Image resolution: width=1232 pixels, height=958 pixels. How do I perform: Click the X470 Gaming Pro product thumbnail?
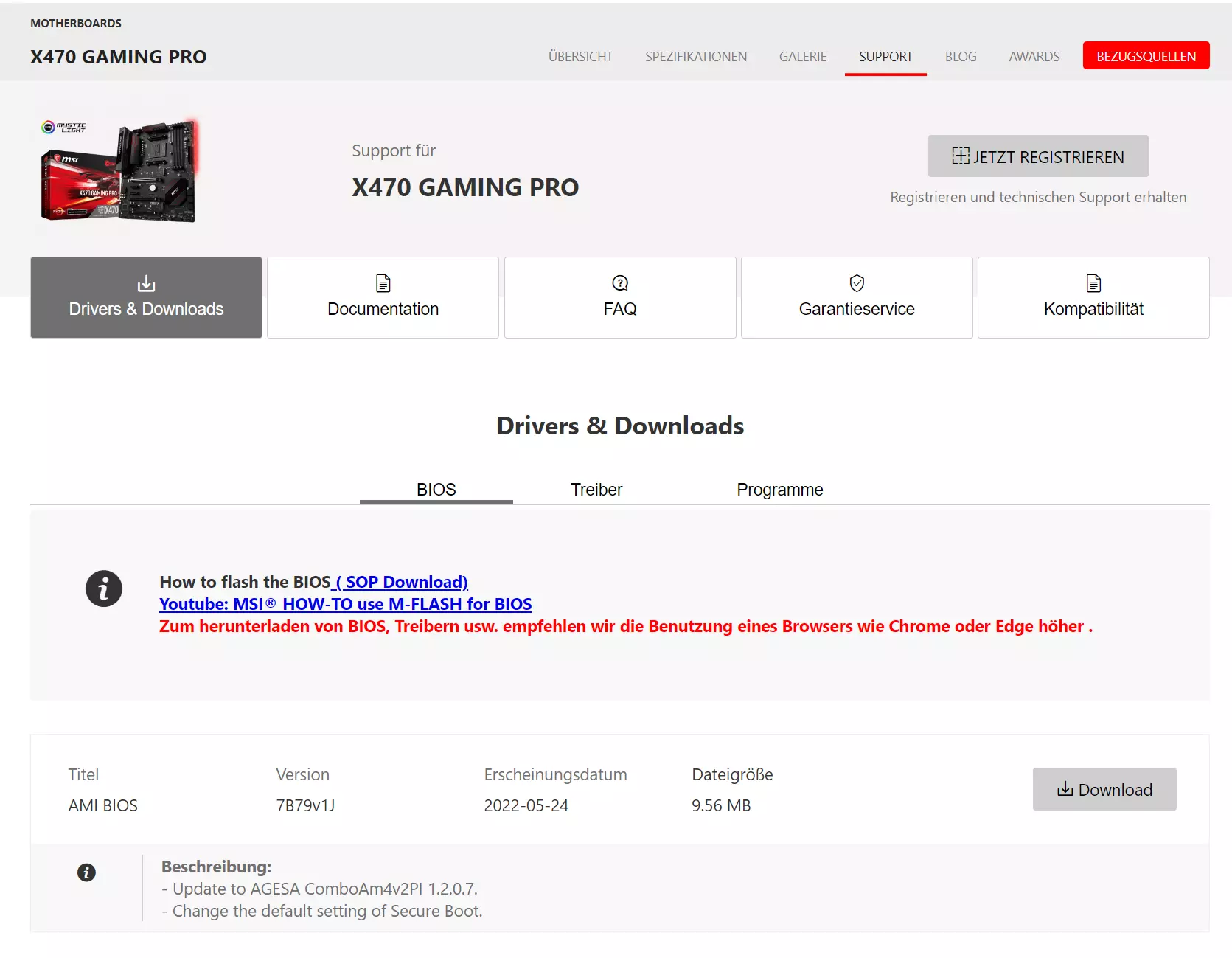click(120, 171)
